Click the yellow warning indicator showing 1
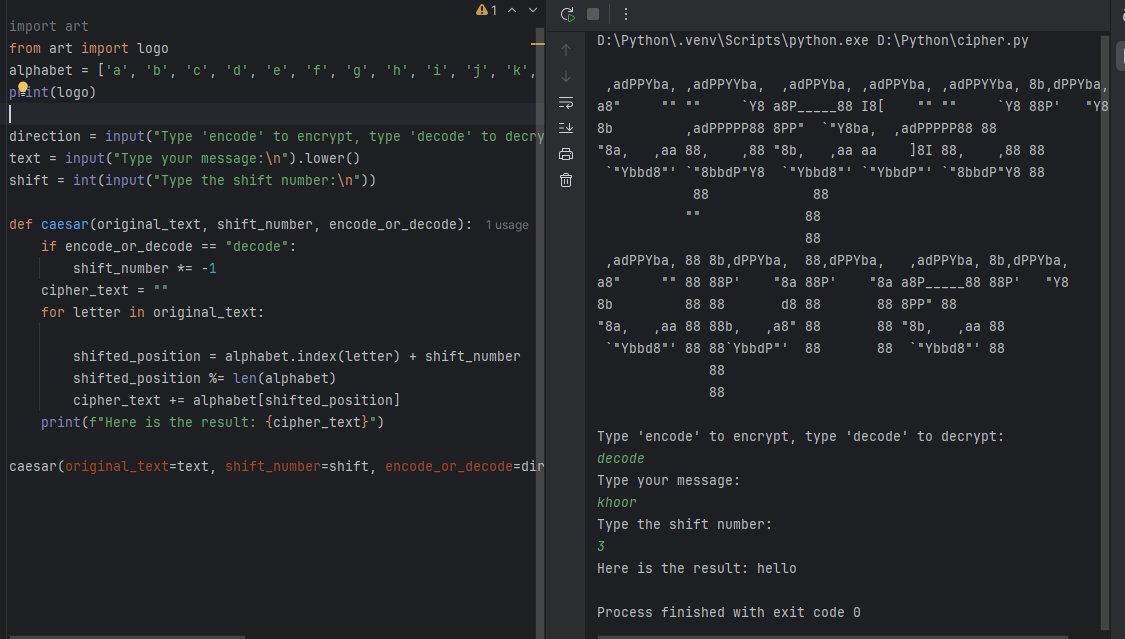The height and width of the screenshot is (639, 1125). 486,10
